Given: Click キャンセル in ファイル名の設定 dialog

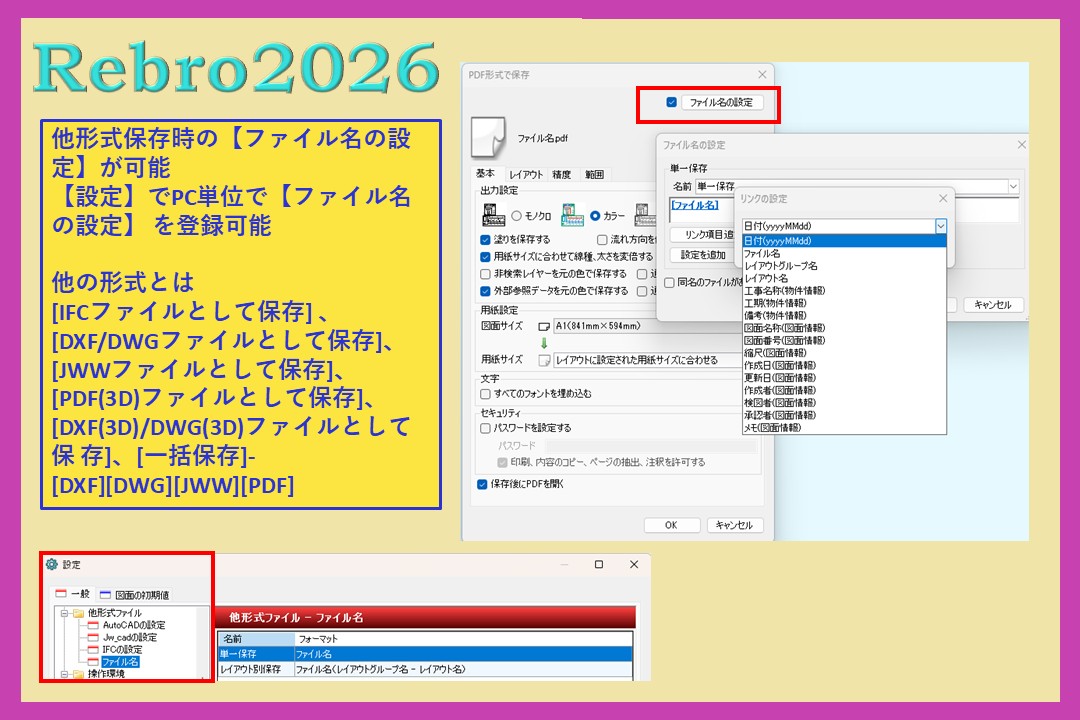Looking at the screenshot, I should [x=993, y=305].
